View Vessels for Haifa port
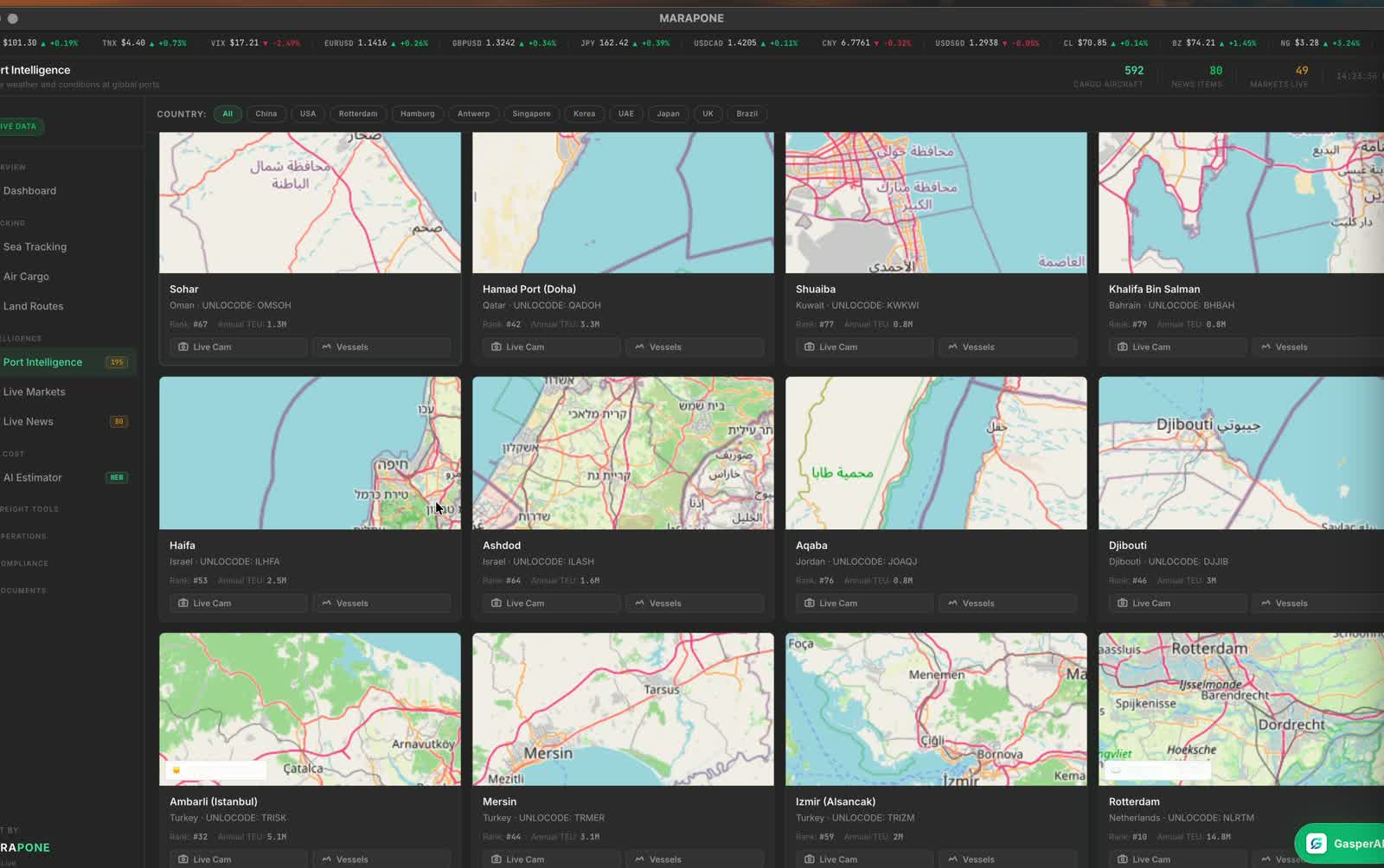Image resolution: width=1384 pixels, height=868 pixels. coord(381,603)
